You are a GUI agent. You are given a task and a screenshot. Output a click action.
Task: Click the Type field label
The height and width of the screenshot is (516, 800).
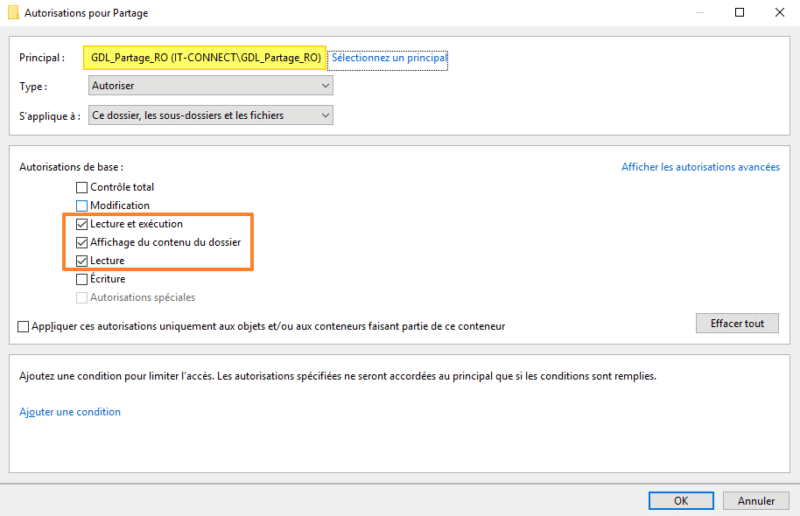pos(33,87)
